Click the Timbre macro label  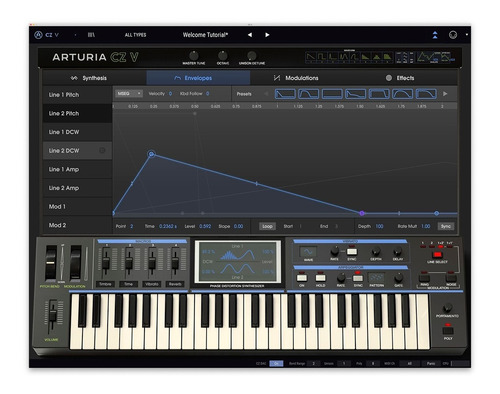point(105,284)
